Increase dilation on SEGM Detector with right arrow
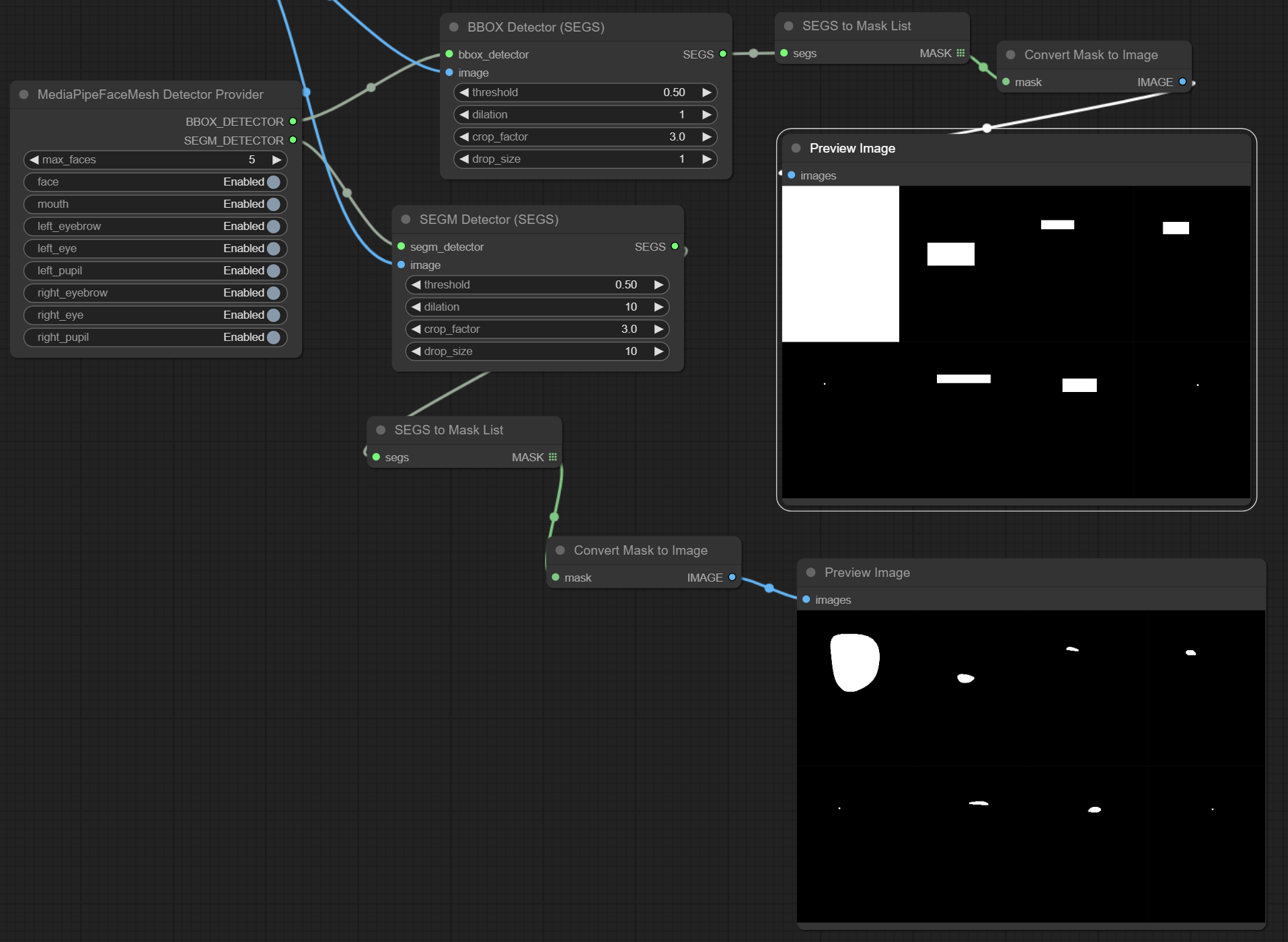This screenshot has width=1288, height=942. [658, 307]
